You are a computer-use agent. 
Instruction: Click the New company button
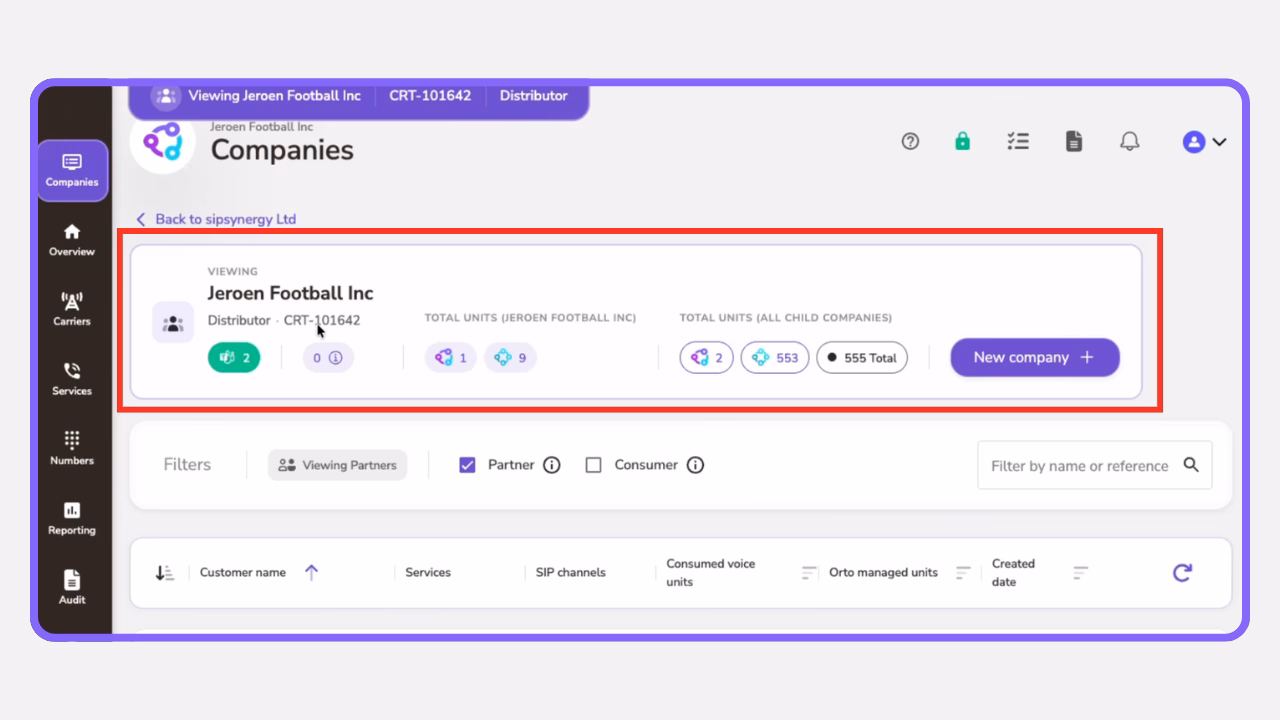1035,357
